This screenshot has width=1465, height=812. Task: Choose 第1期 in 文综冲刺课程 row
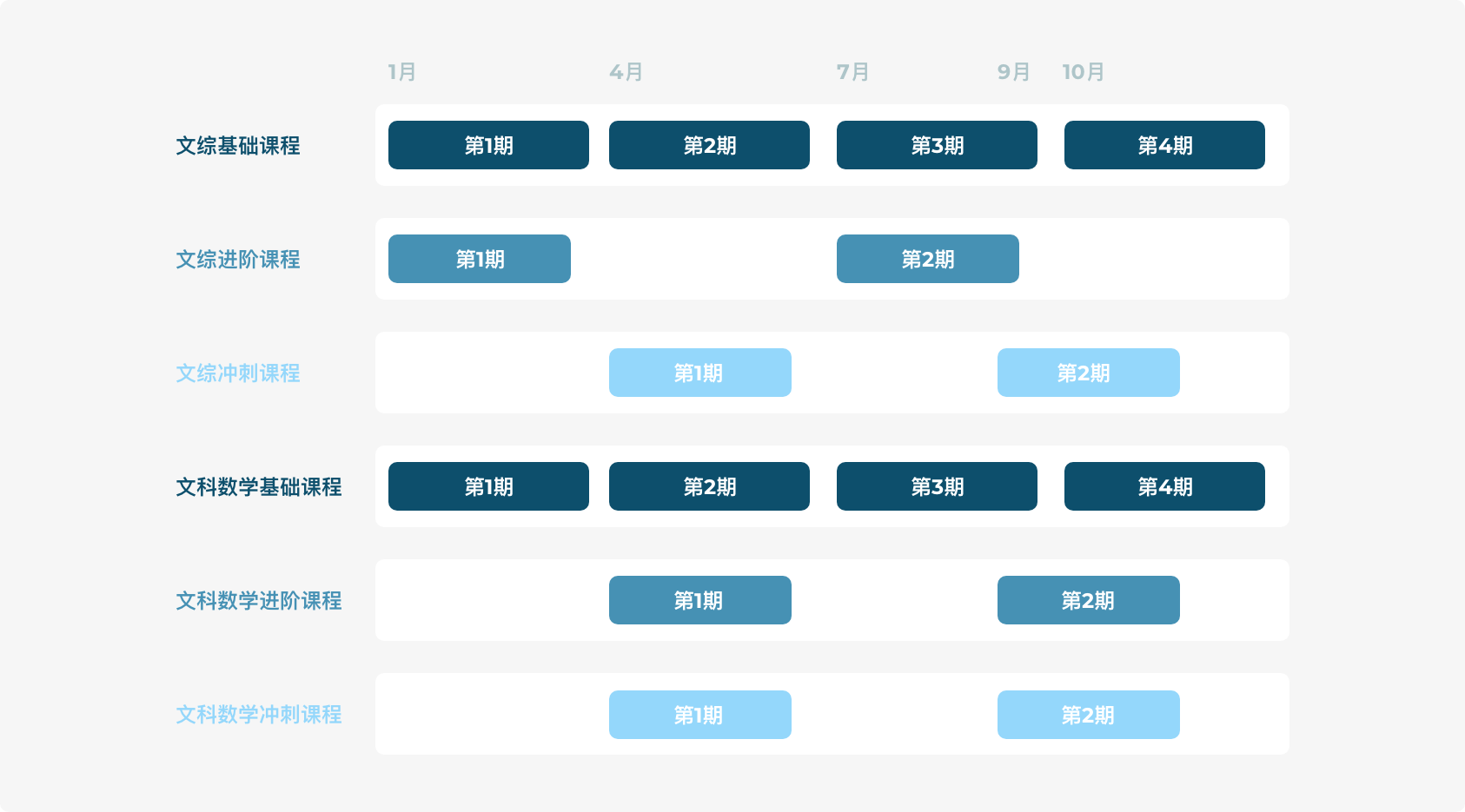pos(700,373)
